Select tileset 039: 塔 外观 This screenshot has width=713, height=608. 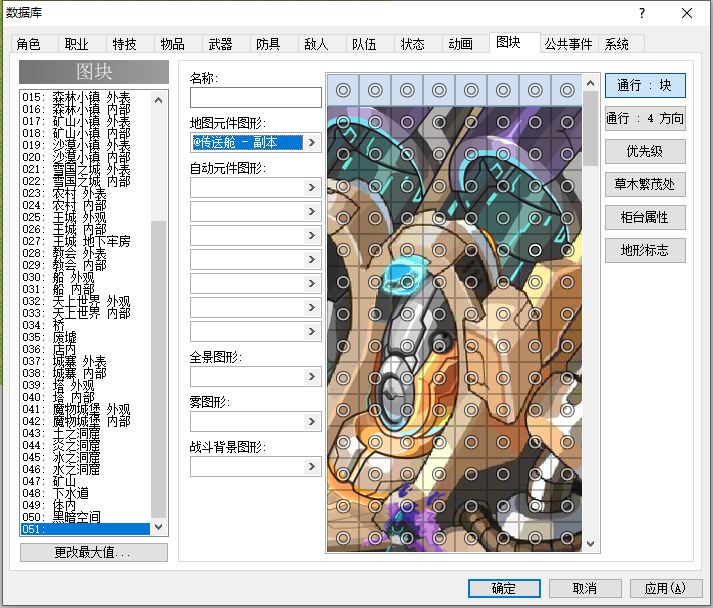[x=85, y=385]
